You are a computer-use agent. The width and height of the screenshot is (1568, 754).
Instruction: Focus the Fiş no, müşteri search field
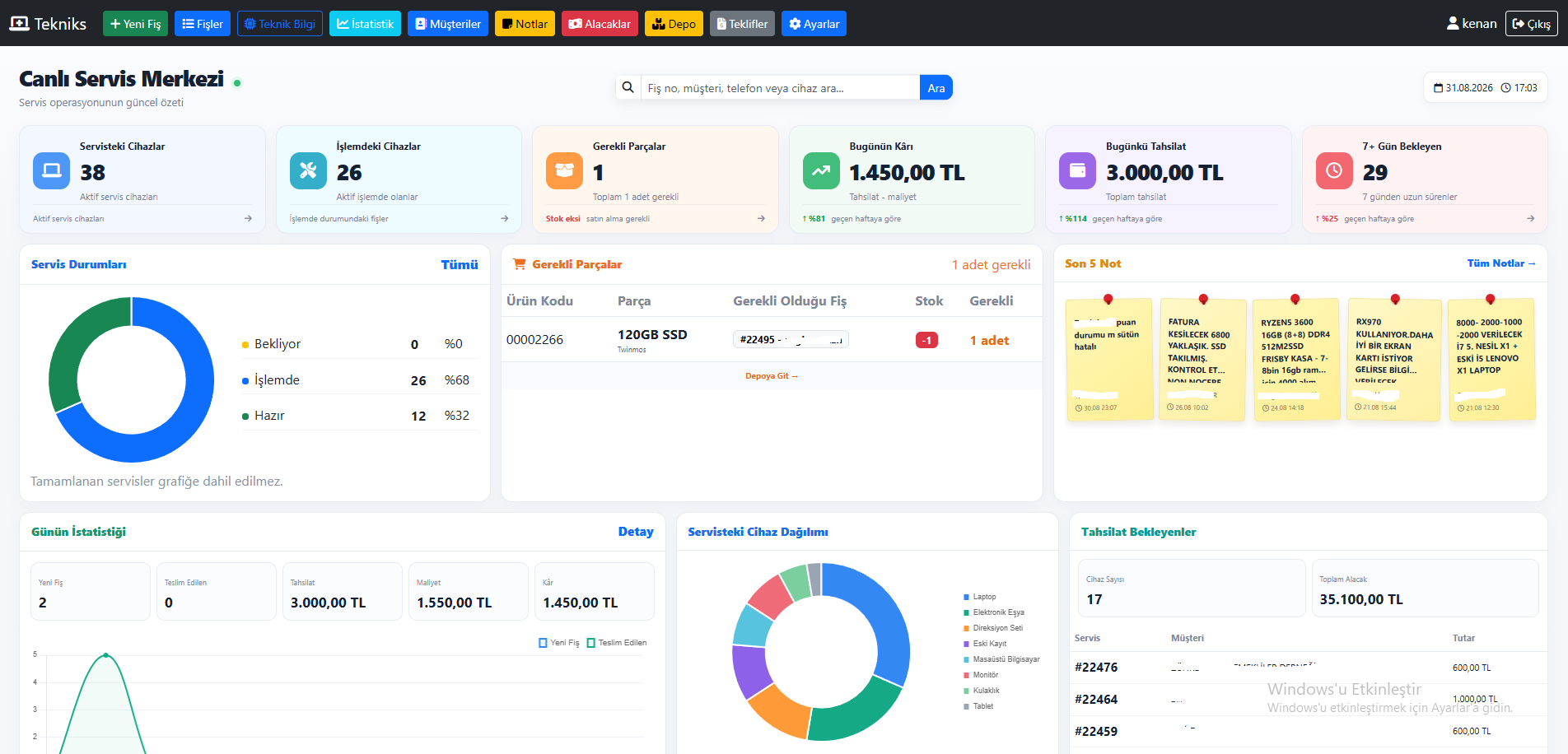click(779, 87)
